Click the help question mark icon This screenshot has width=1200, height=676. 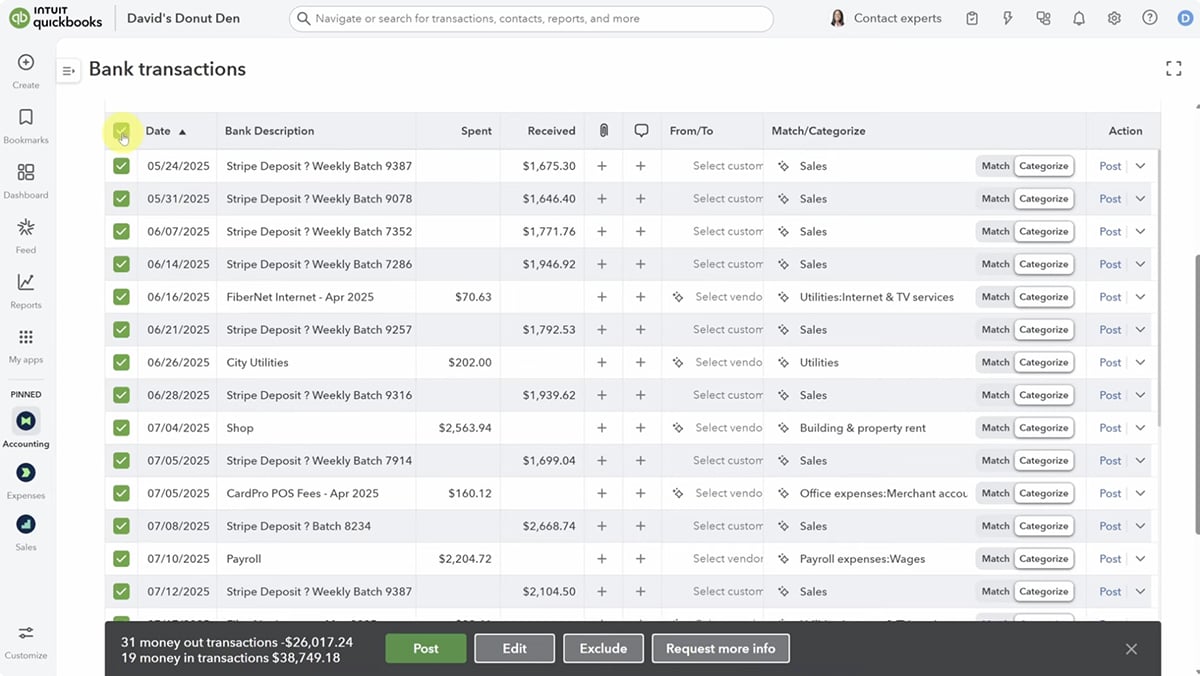pyautogui.click(x=1149, y=17)
